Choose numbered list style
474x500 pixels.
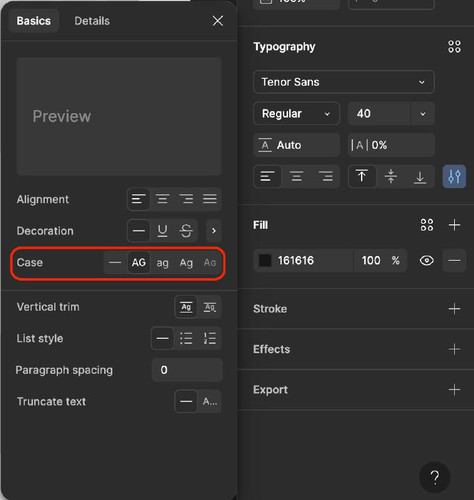pyautogui.click(x=210, y=338)
